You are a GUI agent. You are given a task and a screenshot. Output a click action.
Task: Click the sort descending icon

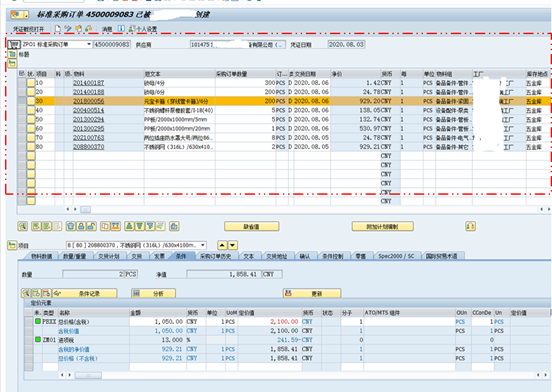[139, 226]
